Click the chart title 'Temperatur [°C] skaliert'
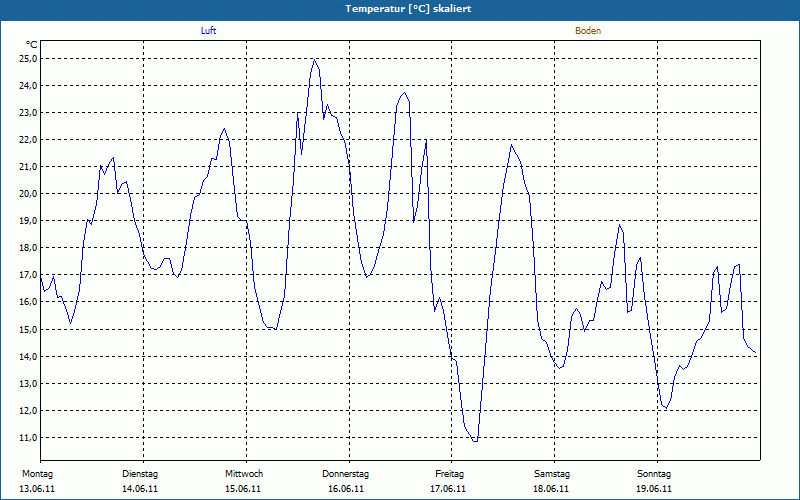The image size is (800, 500). click(x=408, y=9)
